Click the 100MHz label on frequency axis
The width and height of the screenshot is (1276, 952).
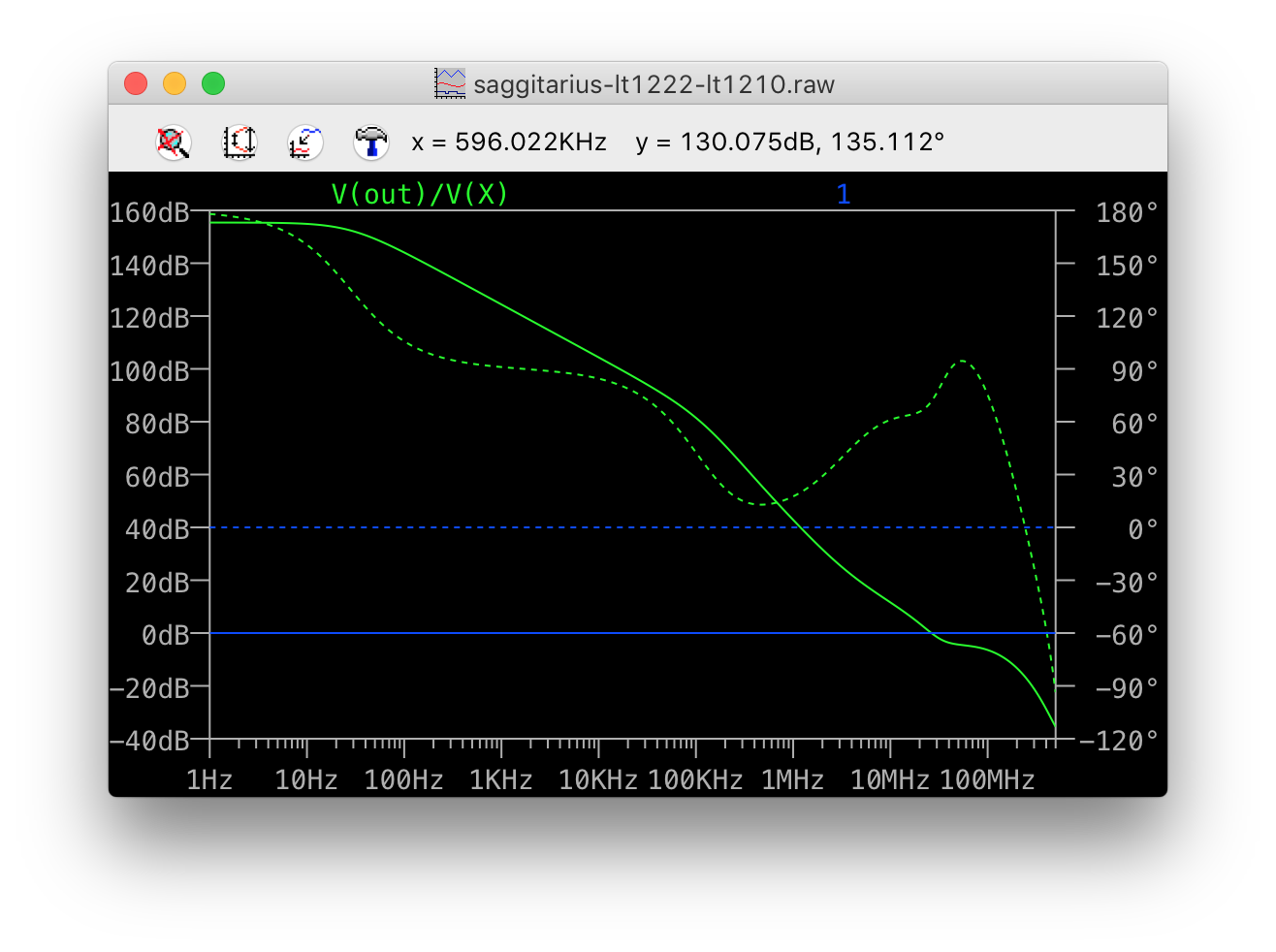[x=987, y=780]
